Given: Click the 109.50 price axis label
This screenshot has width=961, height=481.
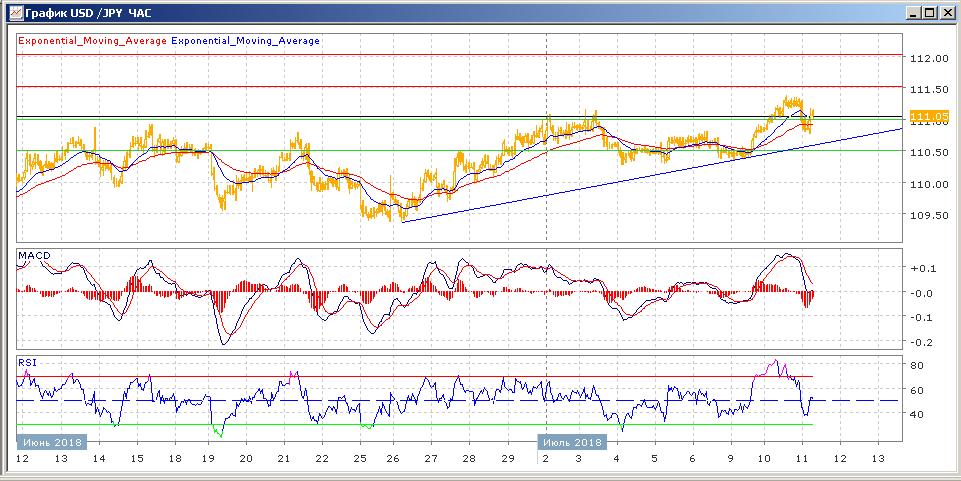Looking at the screenshot, I should [929, 215].
